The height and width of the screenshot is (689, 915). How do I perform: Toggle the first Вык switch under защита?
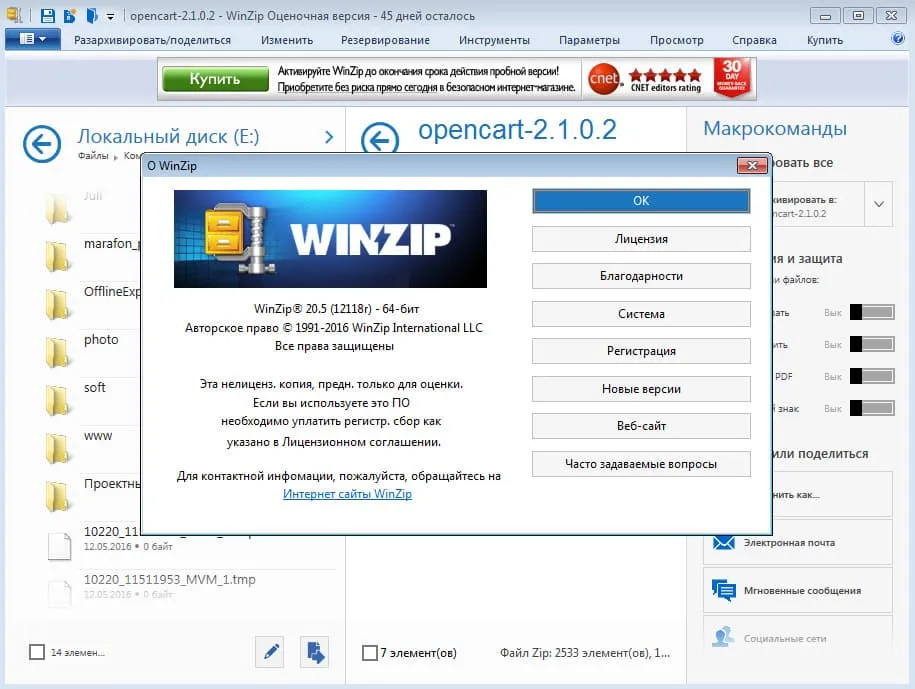click(872, 312)
